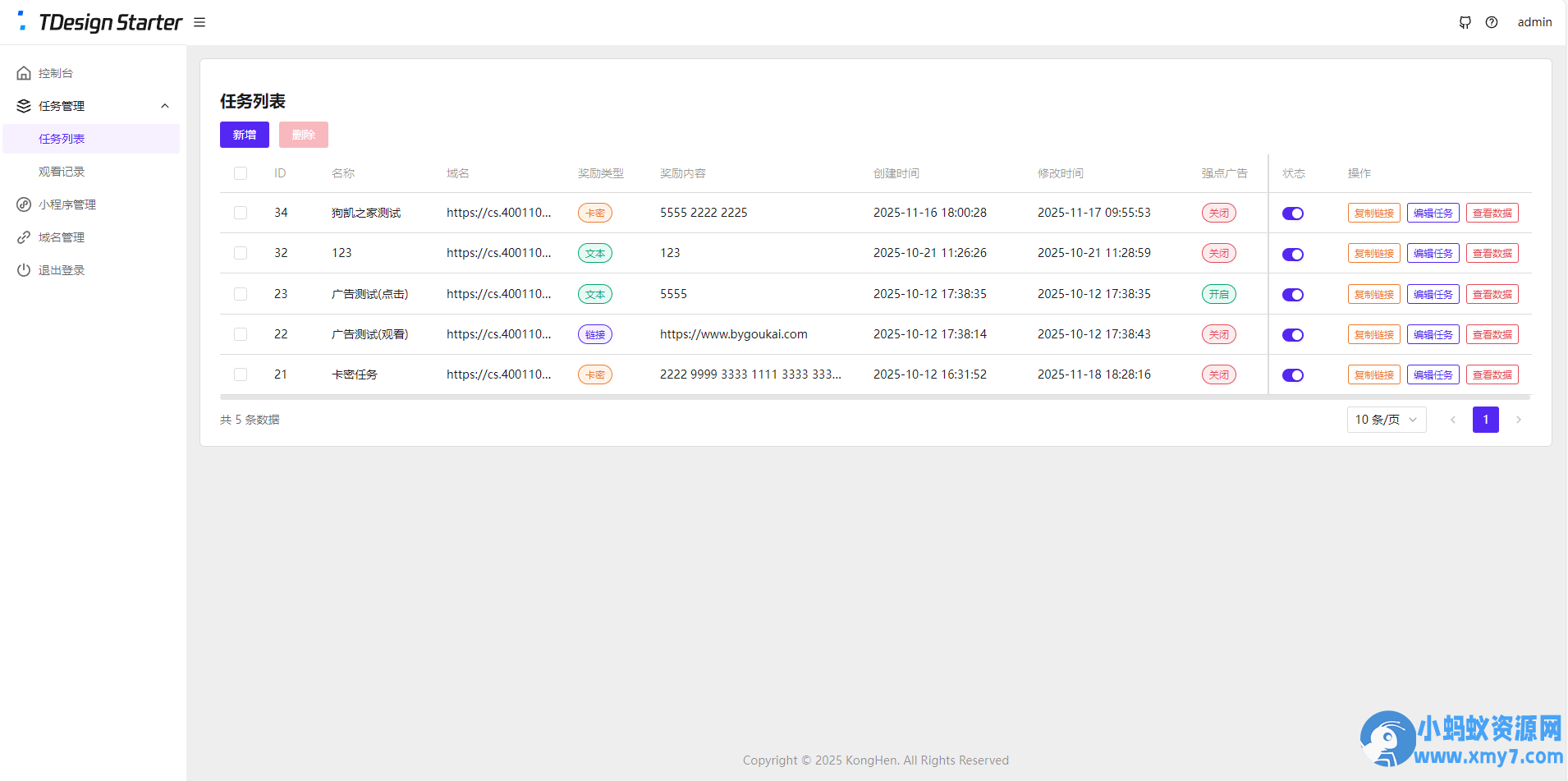Select the checkbox for task ID 23
Screen dimensions: 1568x781
241,294
